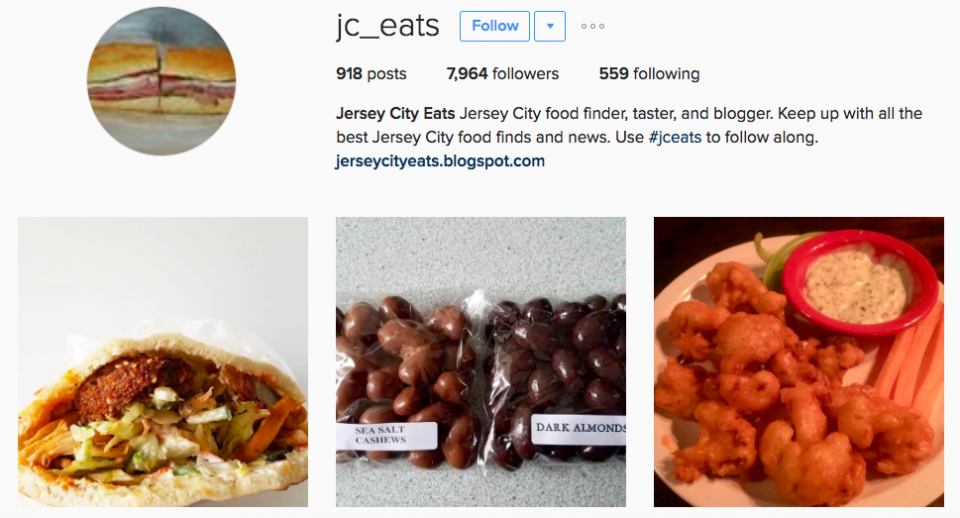Click the Sea Salt Cashews label in photo
The width and height of the screenshot is (960, 518).
386,435
